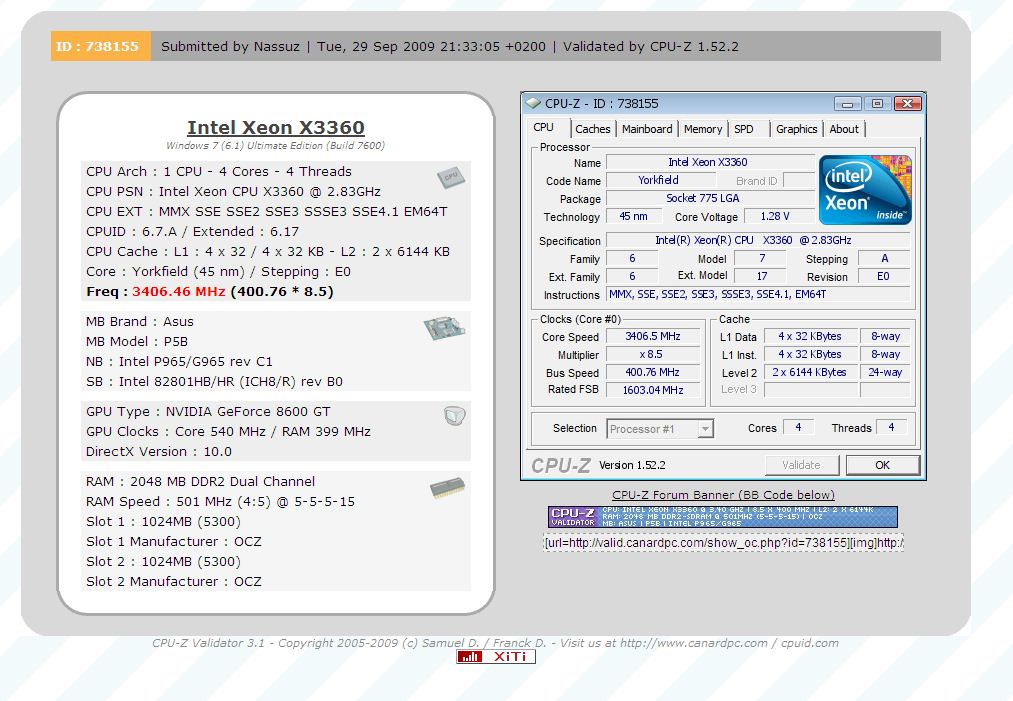
Task: Click the Technology 45 nm field
Action: [x=634, y=216]
